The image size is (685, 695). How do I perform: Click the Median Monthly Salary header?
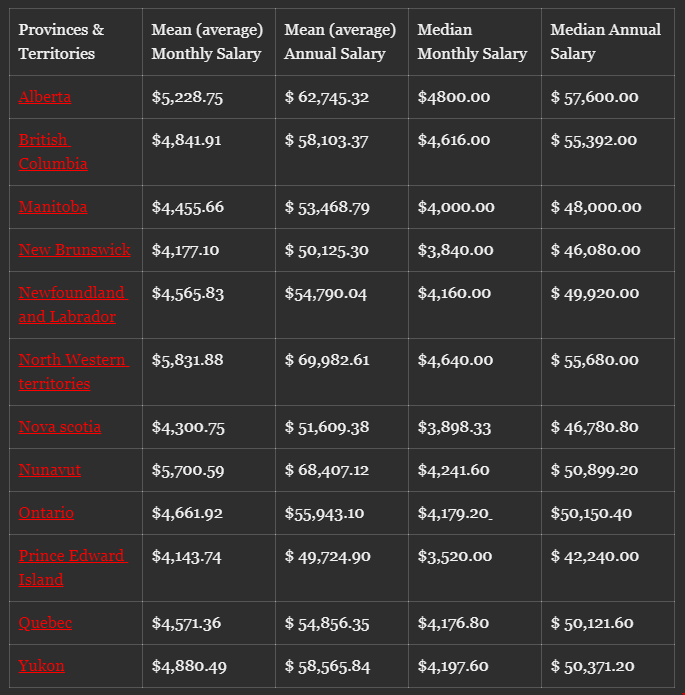[472, 42]
